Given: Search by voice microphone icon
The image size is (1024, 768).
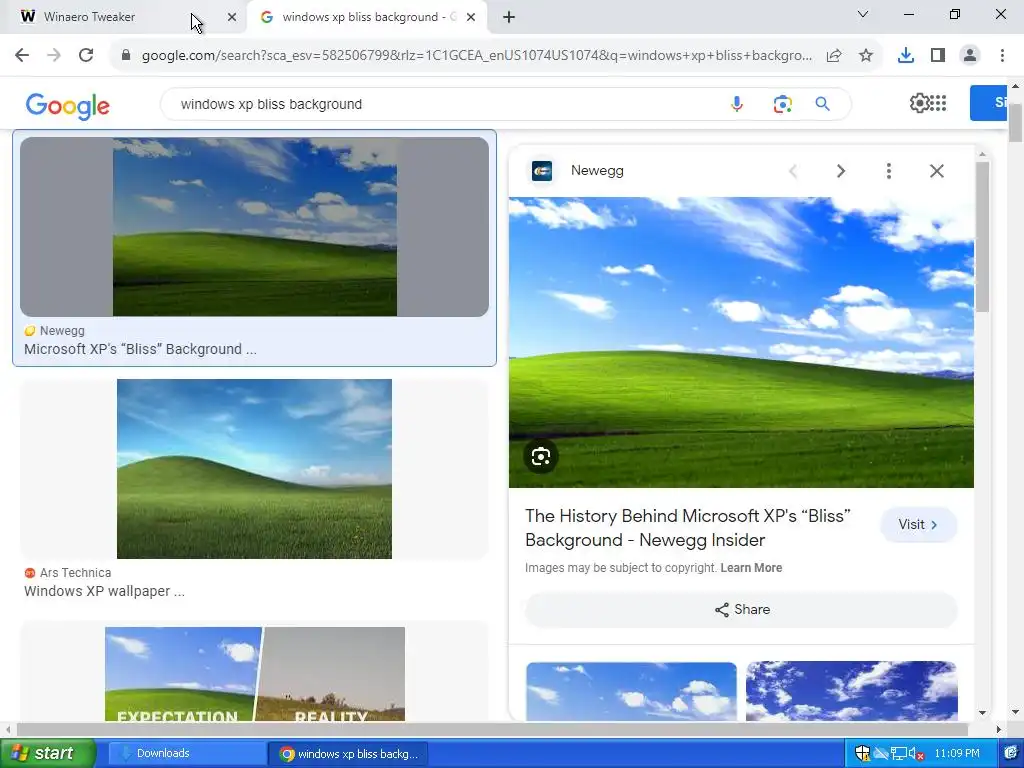Looking at the screenshot, I should point(737,104).
